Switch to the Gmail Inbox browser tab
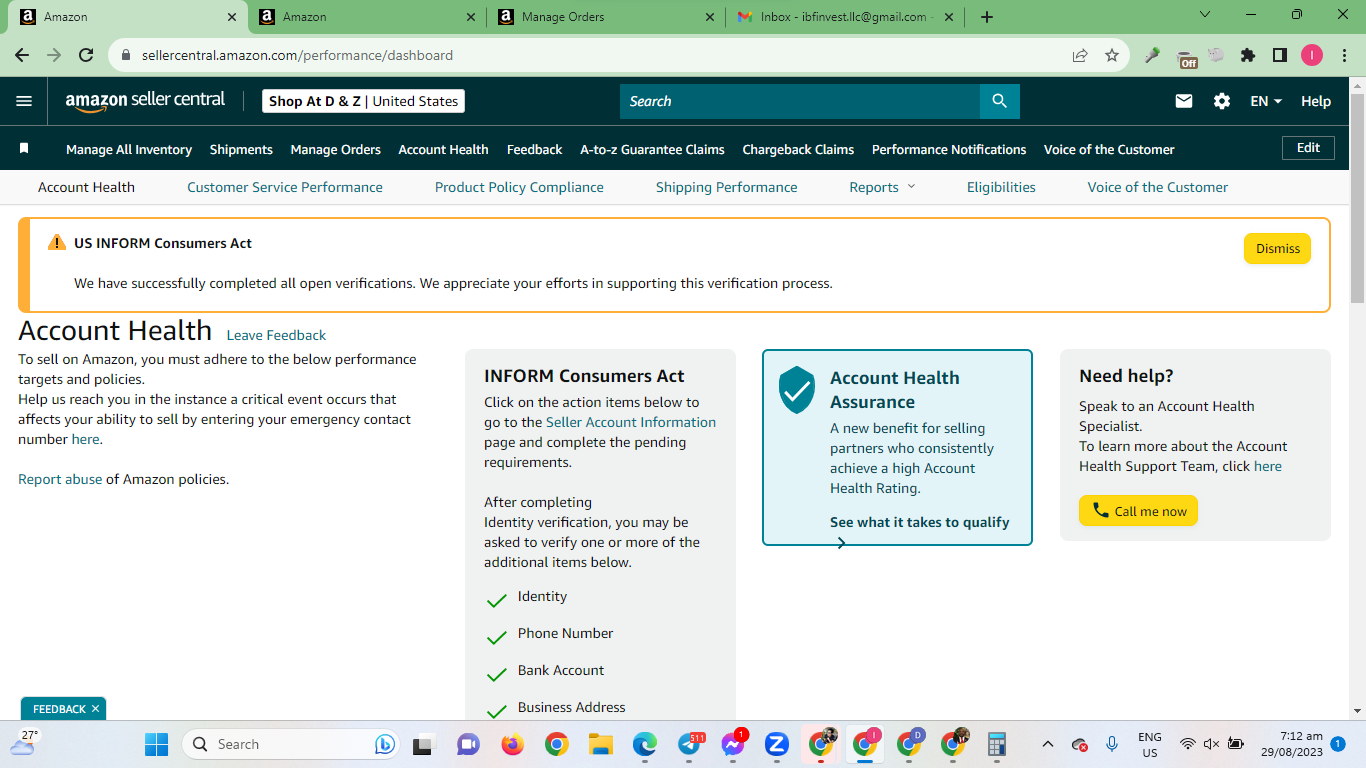 coord(845,16)
